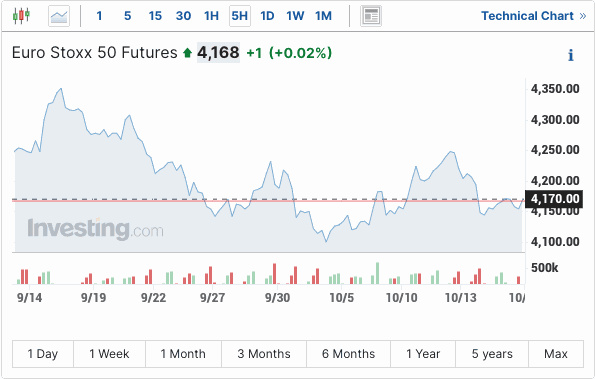Click the 4,250.00 axis label
This screenshot has height=379, width=595.
point(555,150)
